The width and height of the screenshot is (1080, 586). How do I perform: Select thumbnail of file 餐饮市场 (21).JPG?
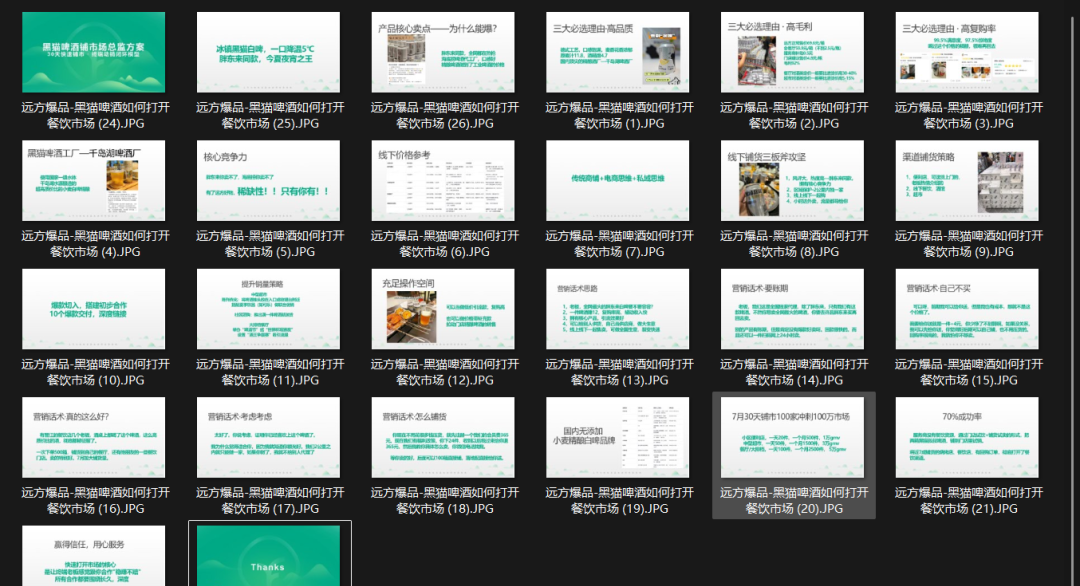coord(967,438)
